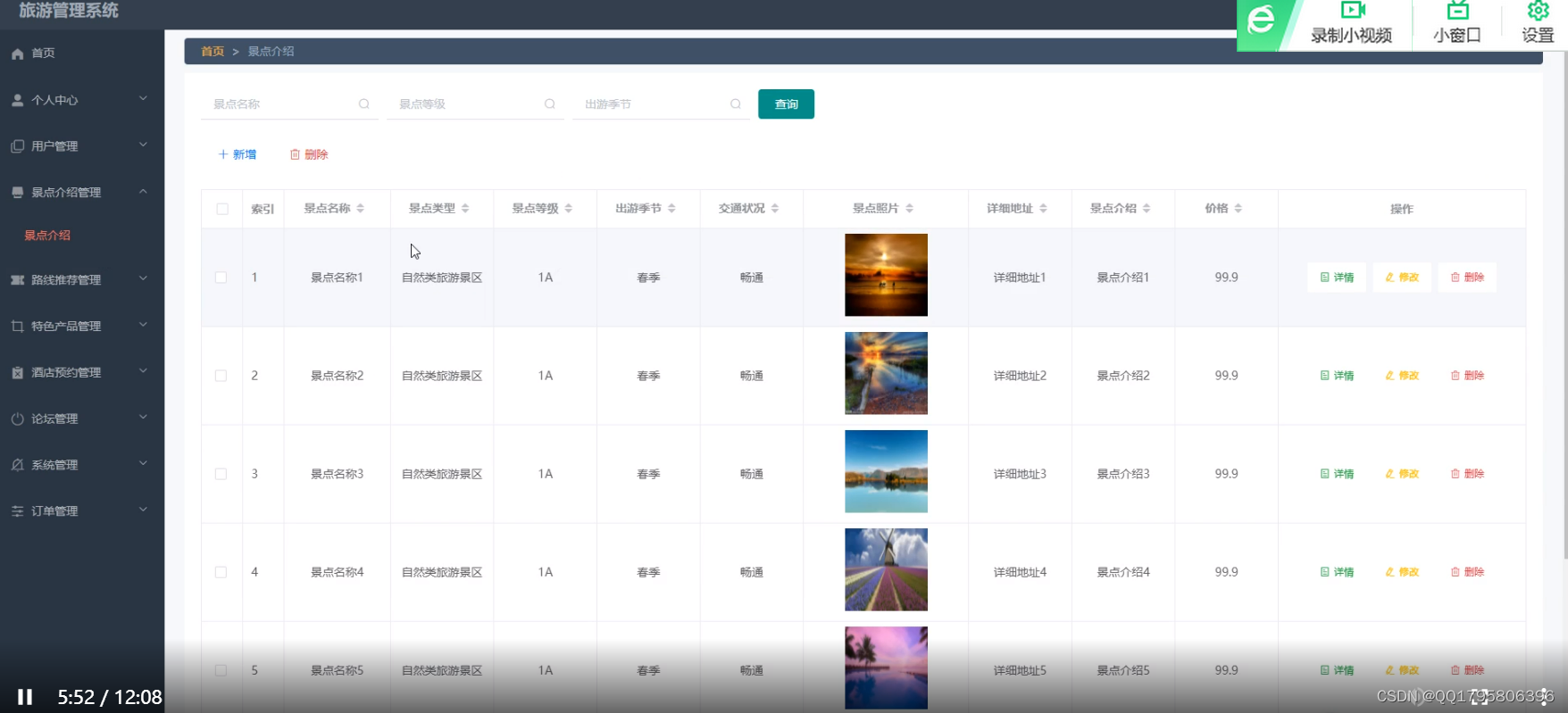Image resolution: width=1568 pixels, height=713 pixels.
Task: Click the icon beside 用户管理
Action: (18, 146)
